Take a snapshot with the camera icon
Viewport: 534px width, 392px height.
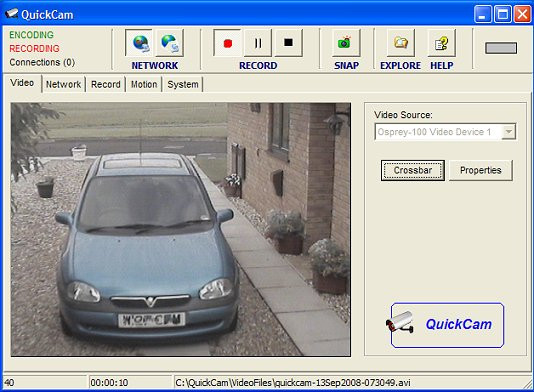point(345,43)
